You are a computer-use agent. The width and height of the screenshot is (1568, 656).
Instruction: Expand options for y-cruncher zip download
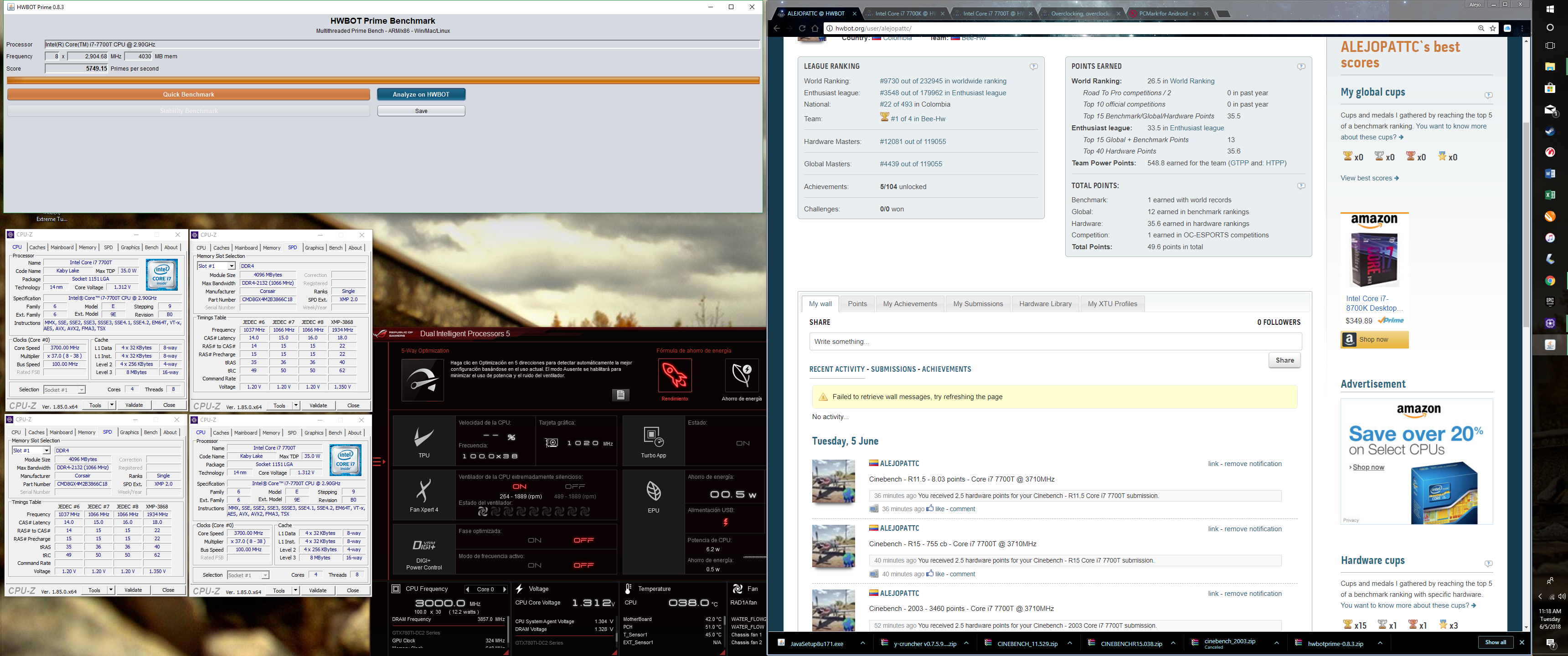tap(966, 643)
